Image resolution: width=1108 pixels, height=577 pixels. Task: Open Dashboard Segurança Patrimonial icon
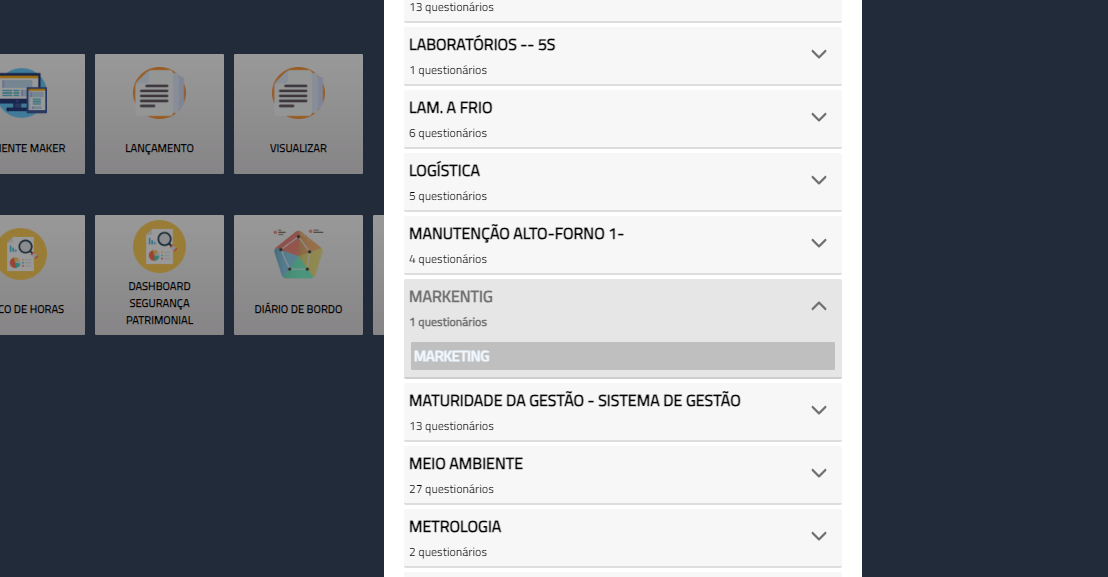(x=159, y=247)
